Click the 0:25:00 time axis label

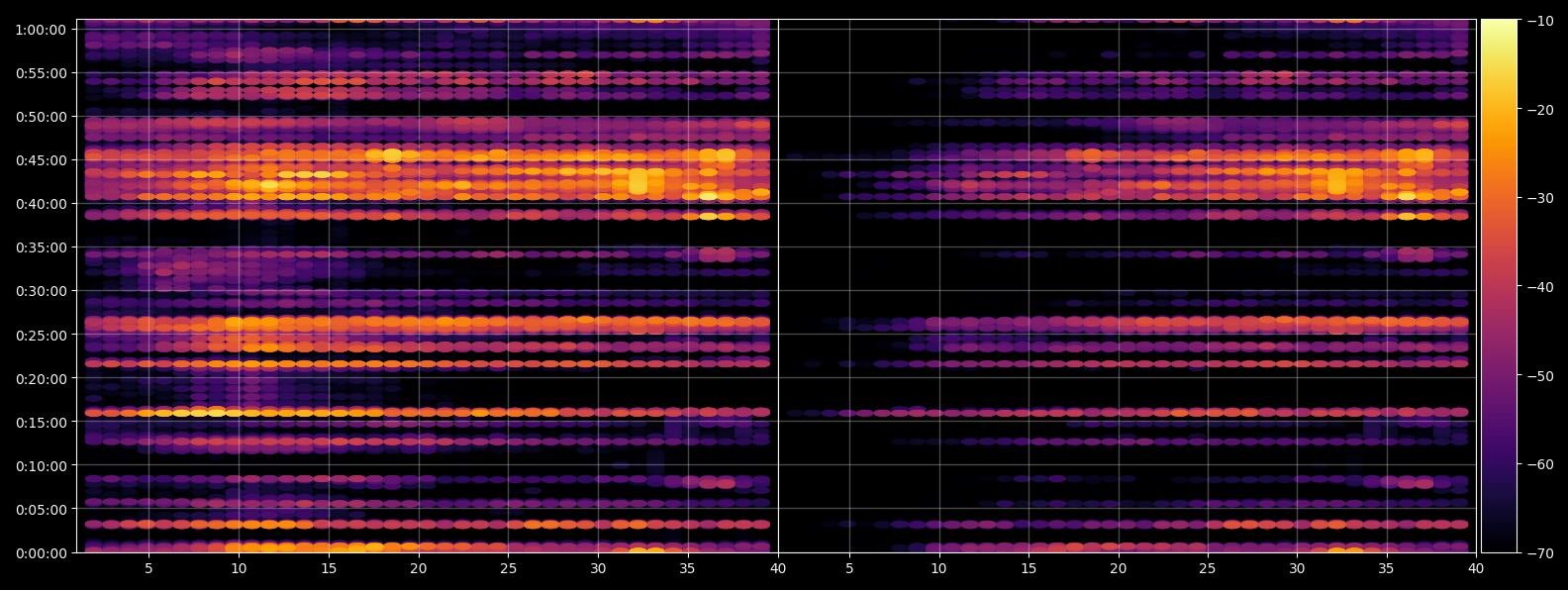pos(41,335)
